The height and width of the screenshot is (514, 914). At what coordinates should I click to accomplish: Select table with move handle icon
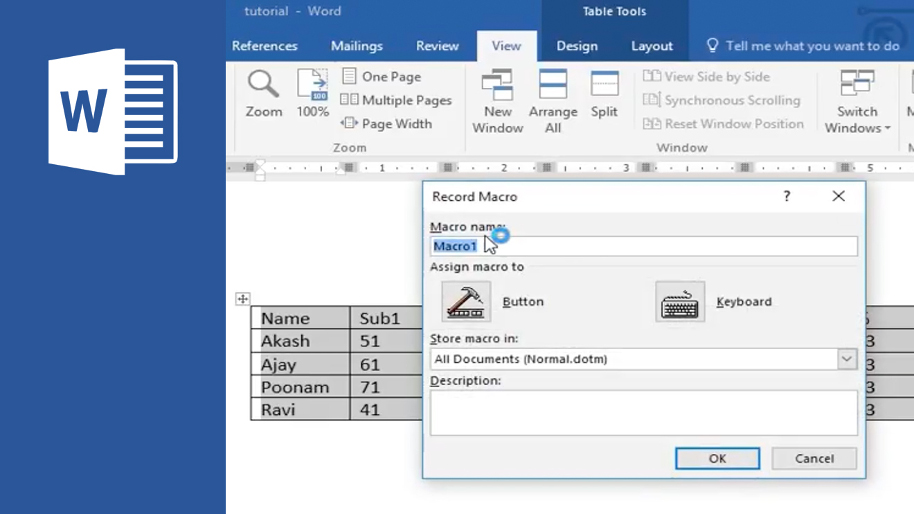point(242,299)
